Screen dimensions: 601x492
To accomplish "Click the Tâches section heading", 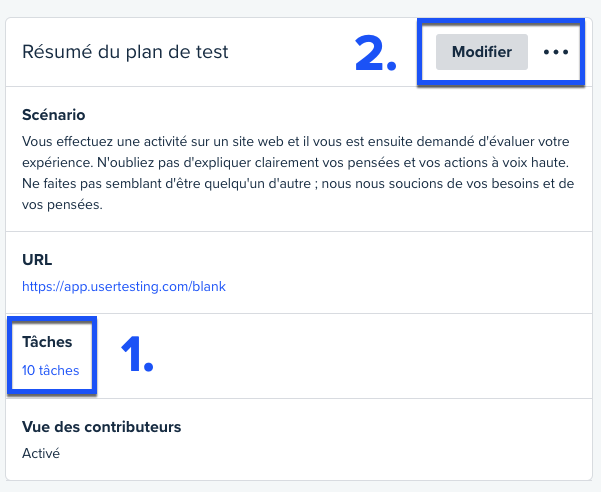I will [x=47, y=341].
